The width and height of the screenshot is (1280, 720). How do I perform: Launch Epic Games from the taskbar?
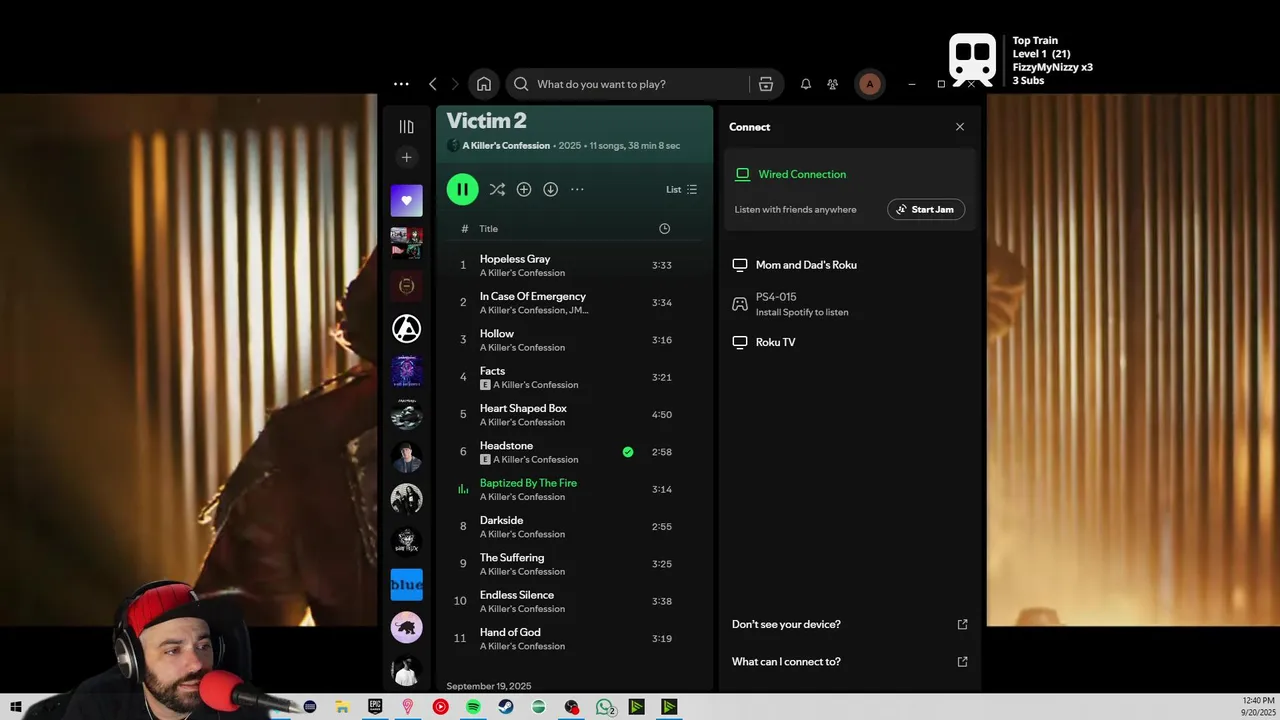point(375,707)
